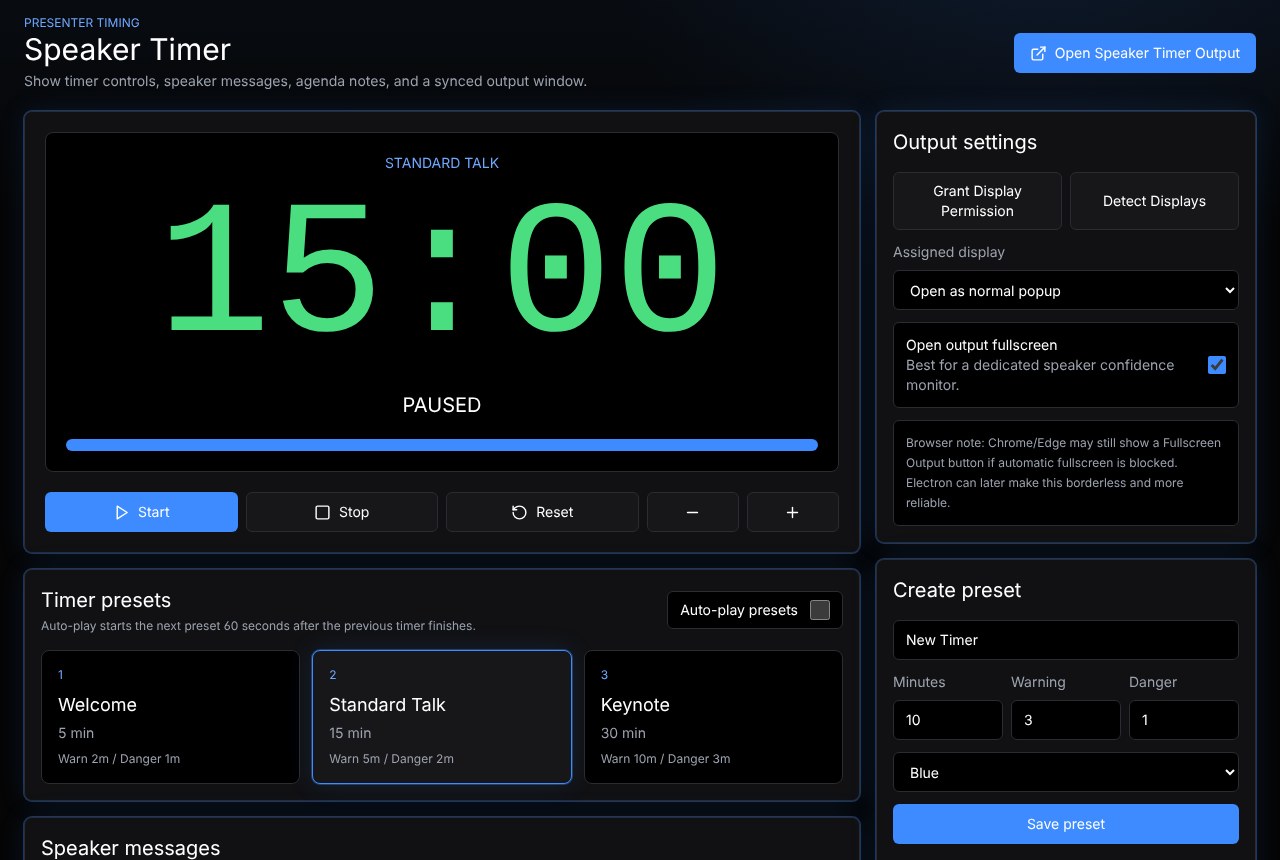
Task: Click the 'Output settings' heading
Action: click(x=965, y=142)
